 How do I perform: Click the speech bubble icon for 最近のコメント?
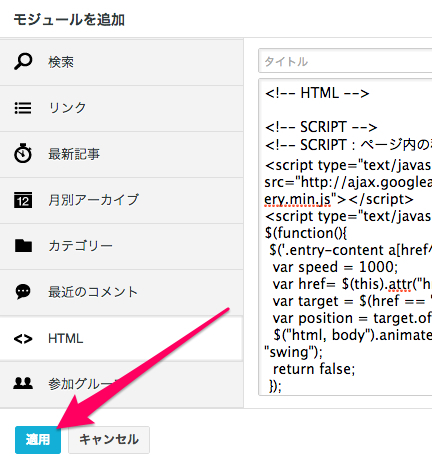(23, 292)
